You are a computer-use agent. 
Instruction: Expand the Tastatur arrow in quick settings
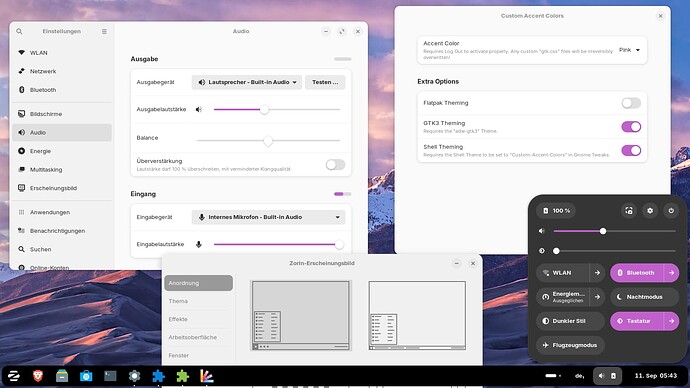671,321
